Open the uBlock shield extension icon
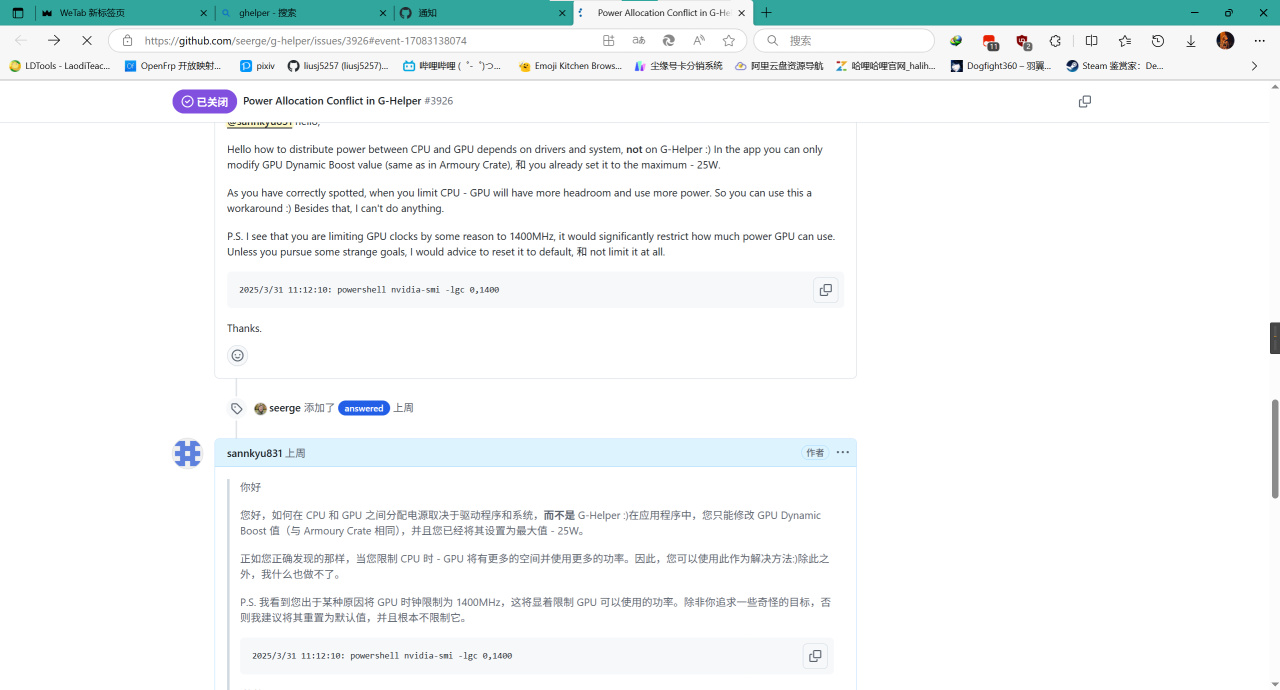The image size is (1280, 690). tap(1022, 41)
